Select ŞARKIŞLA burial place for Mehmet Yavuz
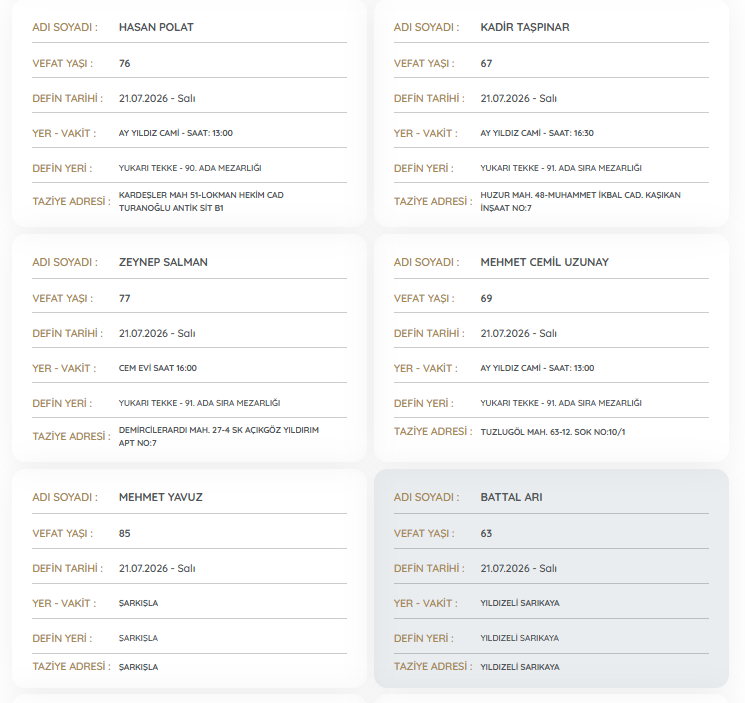This screenshot has height=703, width=745. (x=138, y=638)
